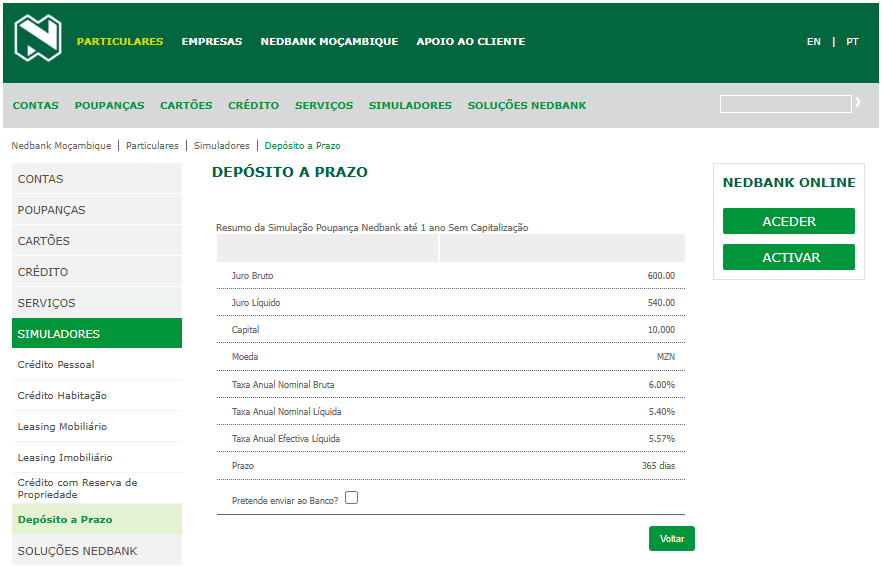Open Simuladores in the grey navigation bar
Viewport: 882px width, 579px height.
410,105
